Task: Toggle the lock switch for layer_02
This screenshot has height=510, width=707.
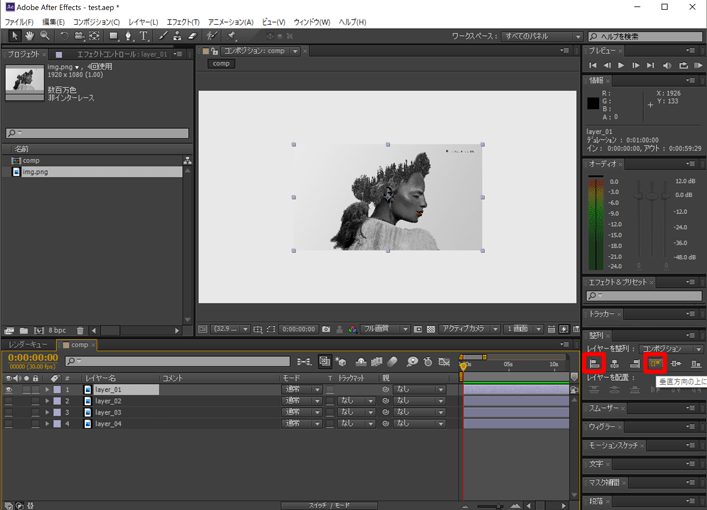Action: click(35, 401)
